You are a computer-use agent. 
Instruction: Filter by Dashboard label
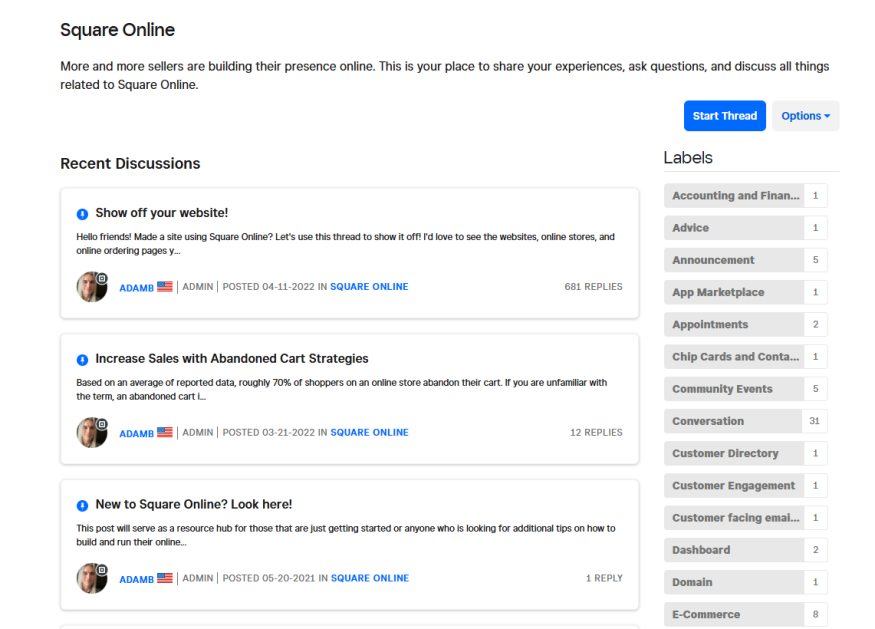point(734,550)
